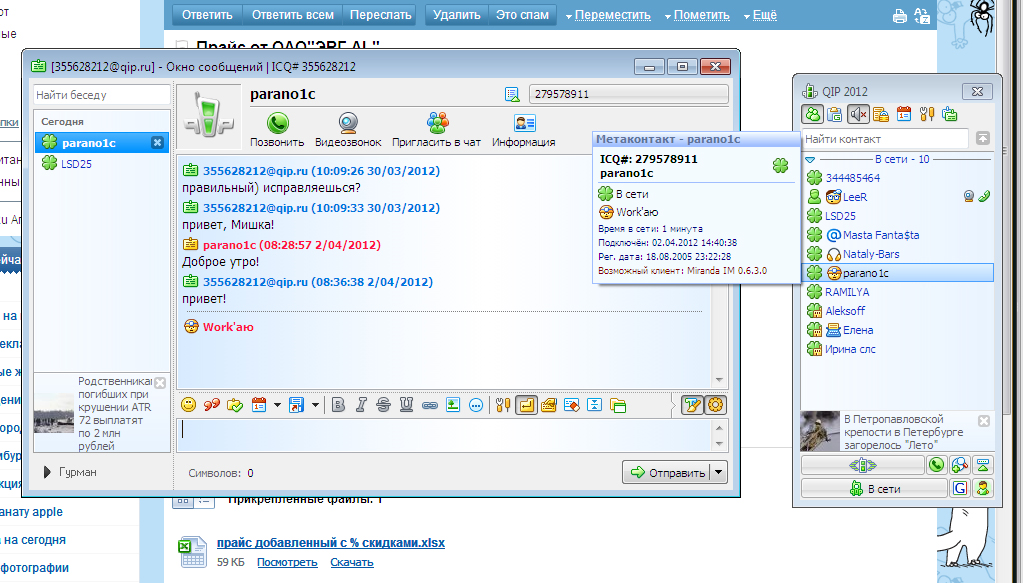Click the webcam icon next to LeeR

click(969, 197)
